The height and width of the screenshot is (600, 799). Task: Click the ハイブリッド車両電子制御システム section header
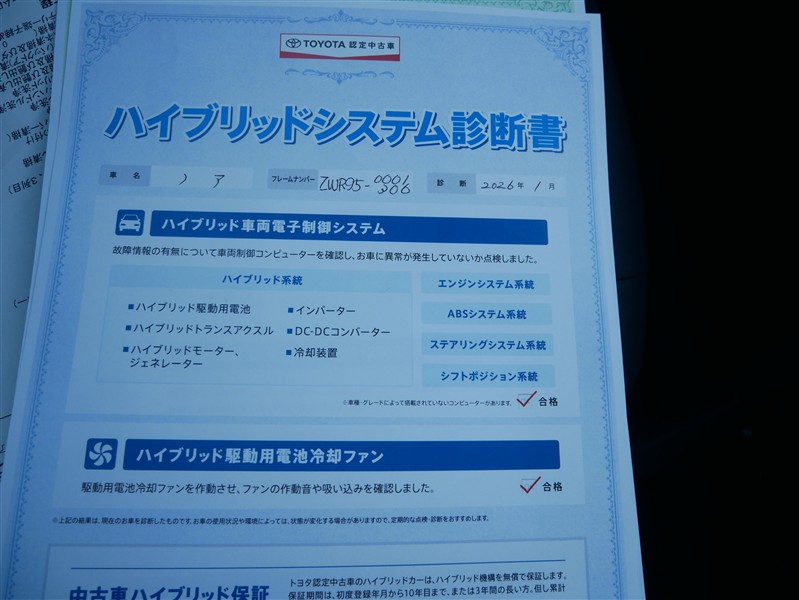(347, 228)
